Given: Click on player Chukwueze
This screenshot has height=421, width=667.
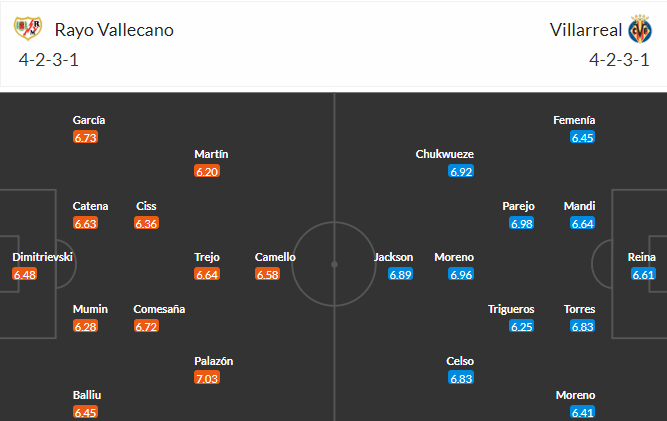Looking at the screenshot, I should (445, 154).
